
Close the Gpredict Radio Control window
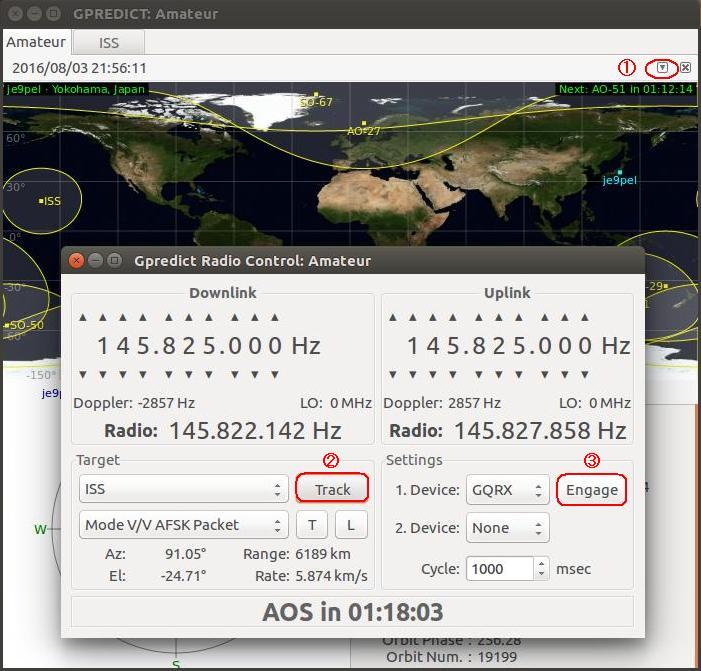click(x=76, y=260)
